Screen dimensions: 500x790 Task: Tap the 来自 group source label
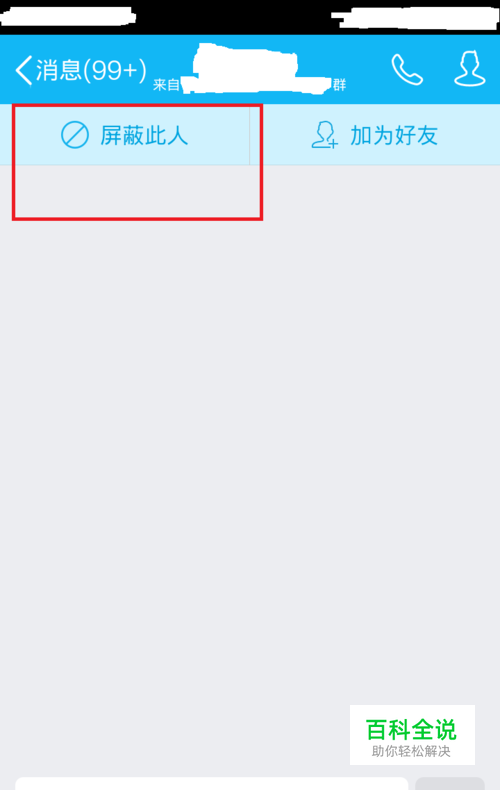click(x=166, y=85)
